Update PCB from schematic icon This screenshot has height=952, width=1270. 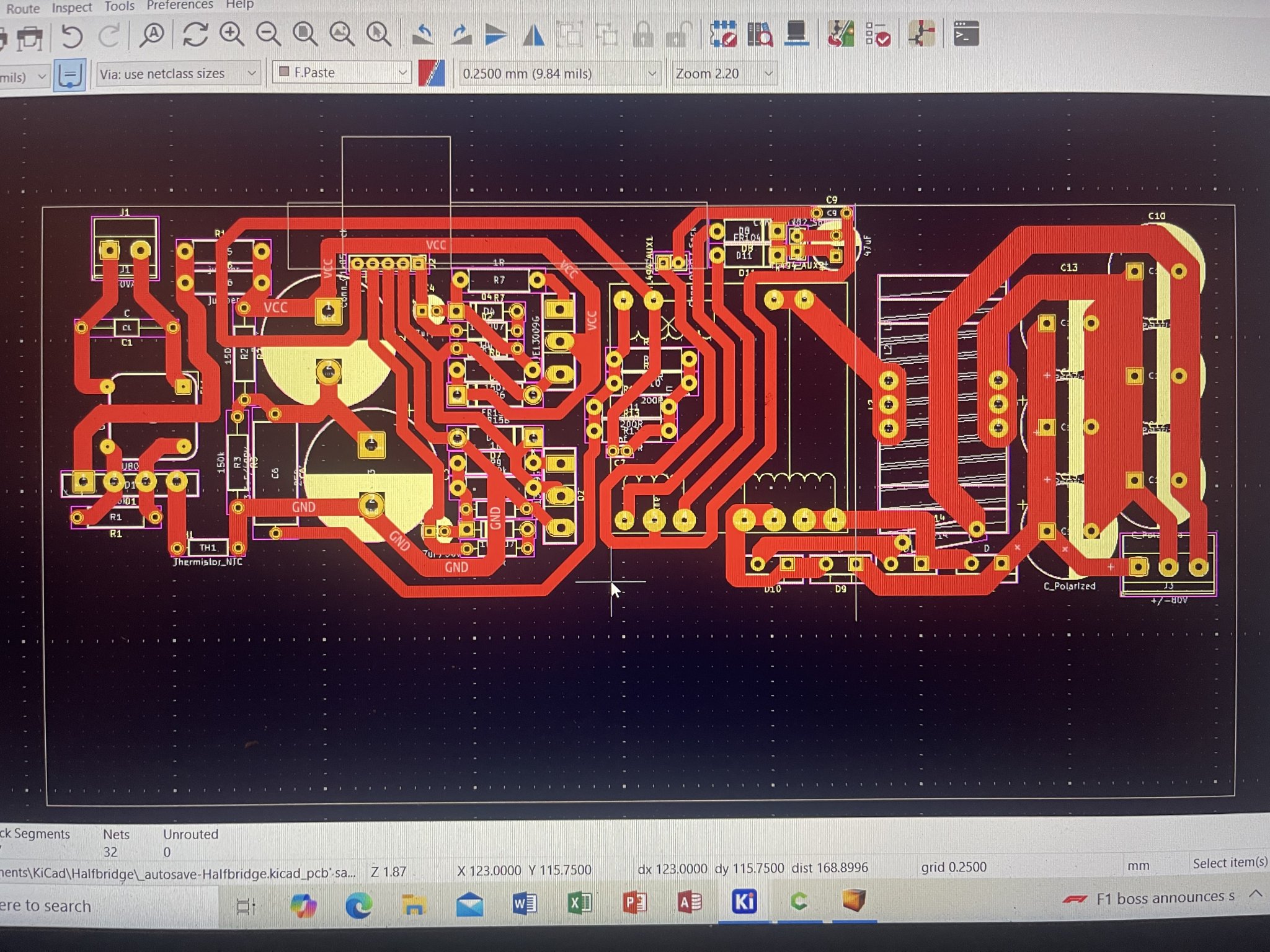(841, 34)
